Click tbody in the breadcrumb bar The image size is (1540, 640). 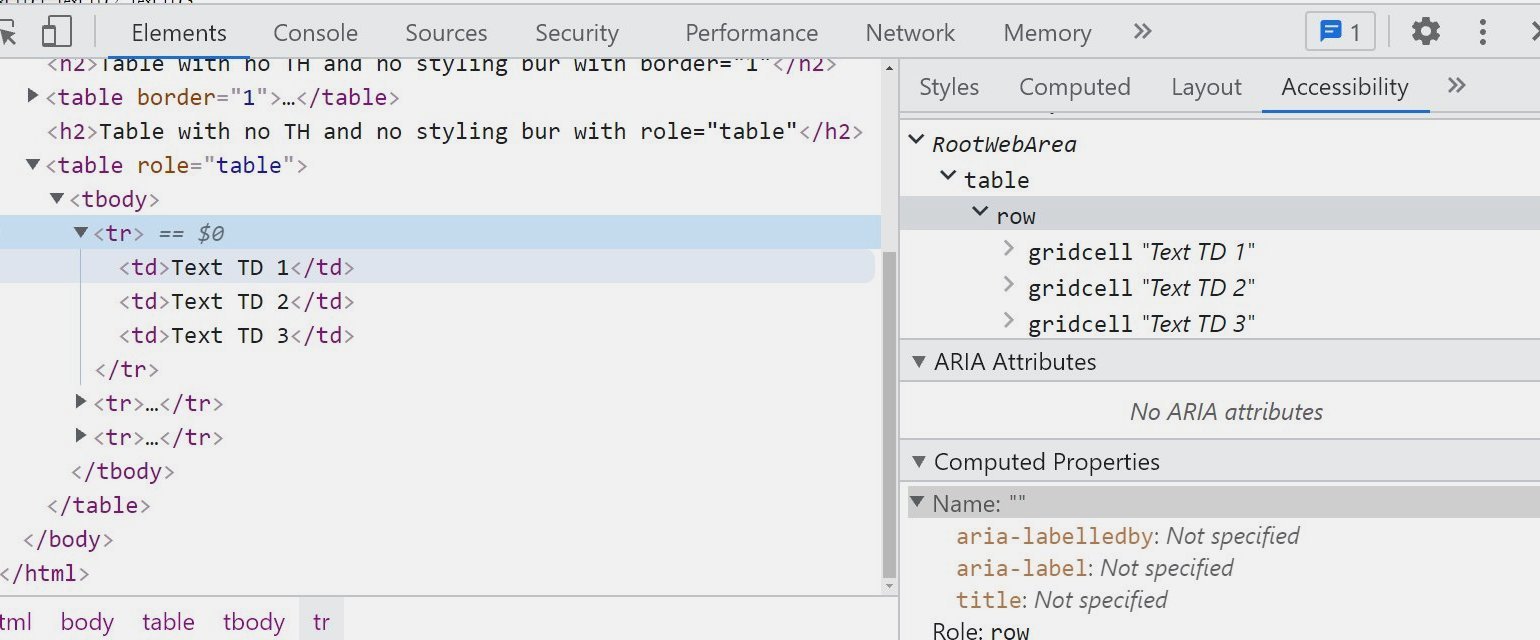click(253, 622)
